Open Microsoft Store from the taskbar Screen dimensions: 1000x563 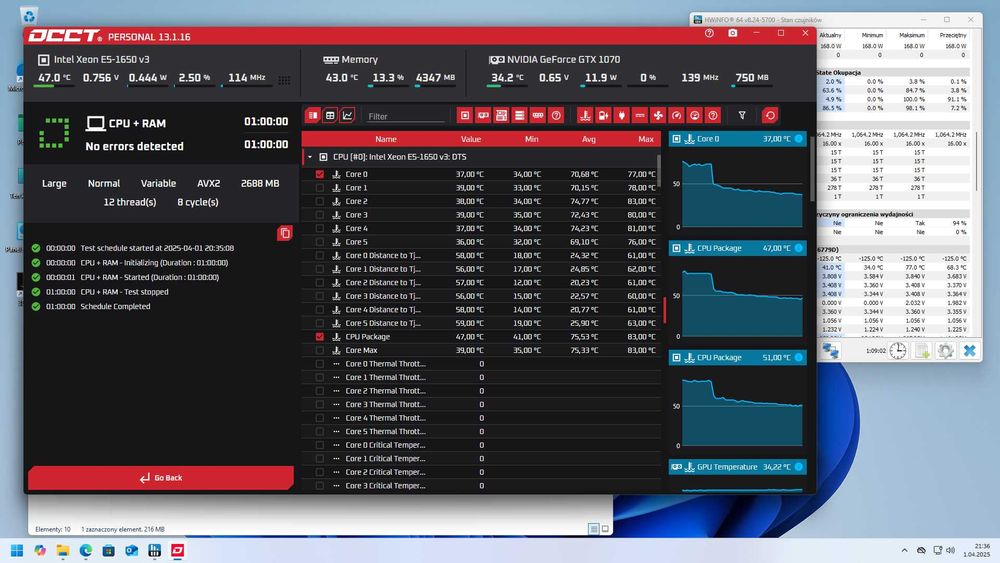point(108,550)
